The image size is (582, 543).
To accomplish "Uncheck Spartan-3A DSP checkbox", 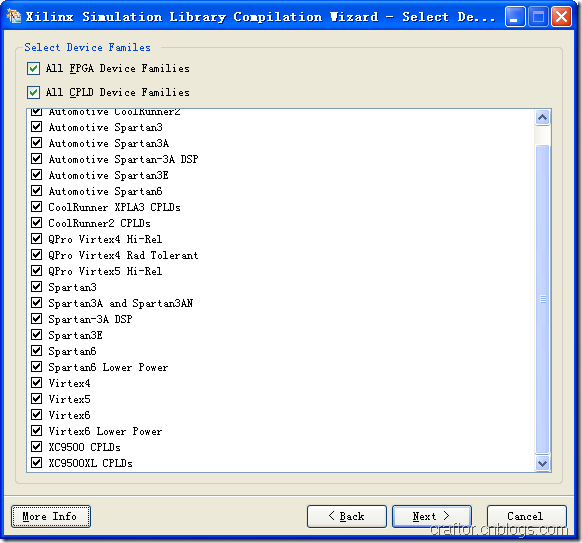I will coord(36,318).
